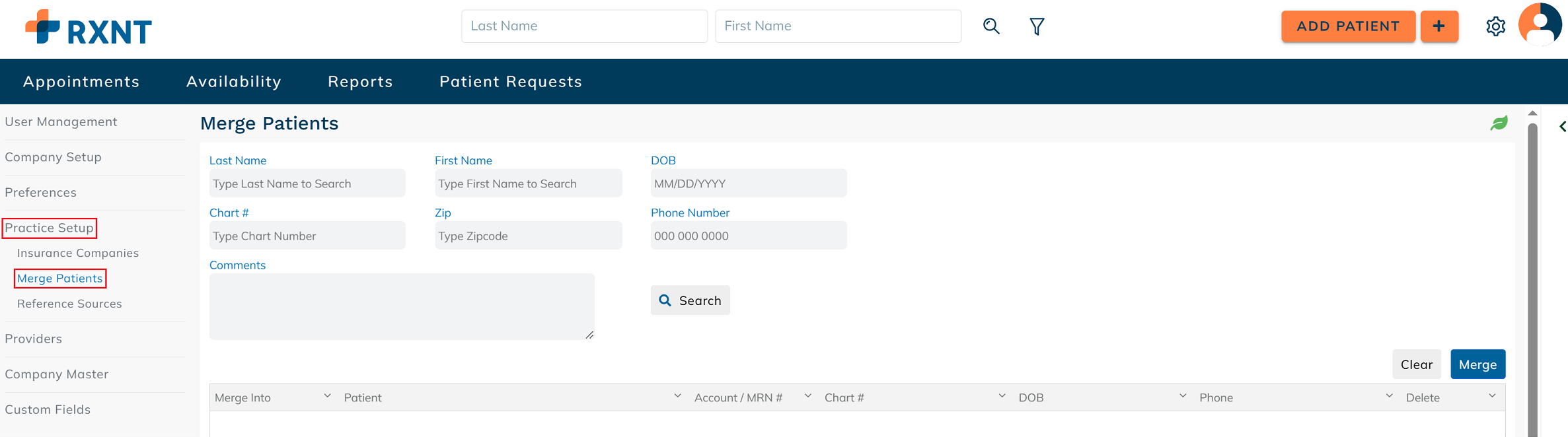Image resolution: width=1568 pixels, height=437 pixels.
Task: Click the magnifying glass patient search icon
Action: (991, 26)
